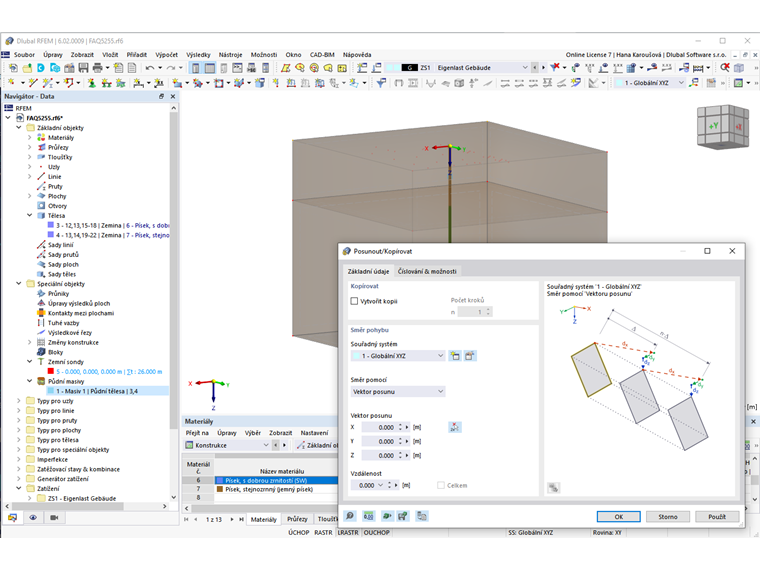This screenshot has height=570, width=760.
Task: Toggle OUCHOP in status bar
Action: 377,532
